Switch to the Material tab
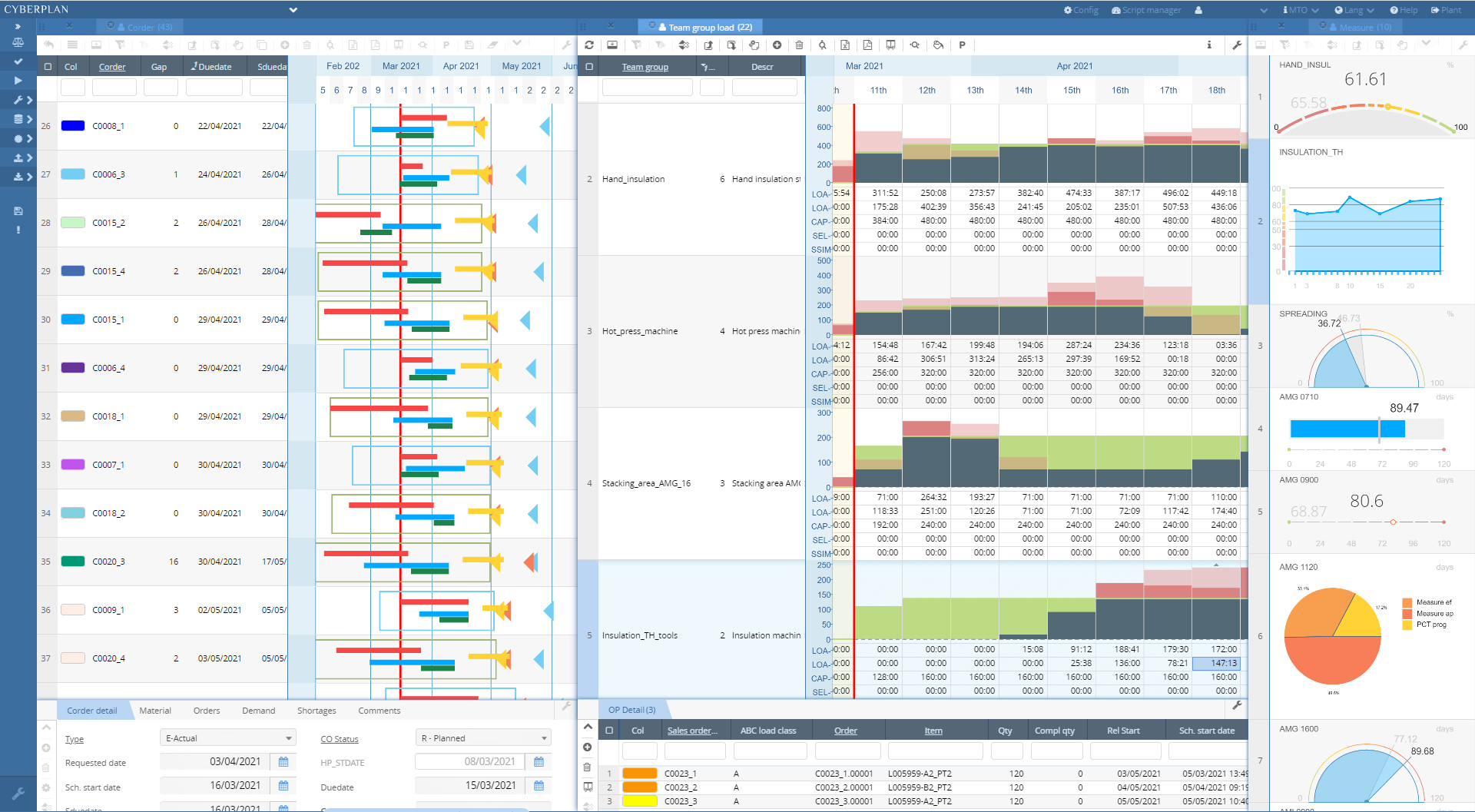The width and height of the screenshot is (1475, 812). tap(156, 711)
